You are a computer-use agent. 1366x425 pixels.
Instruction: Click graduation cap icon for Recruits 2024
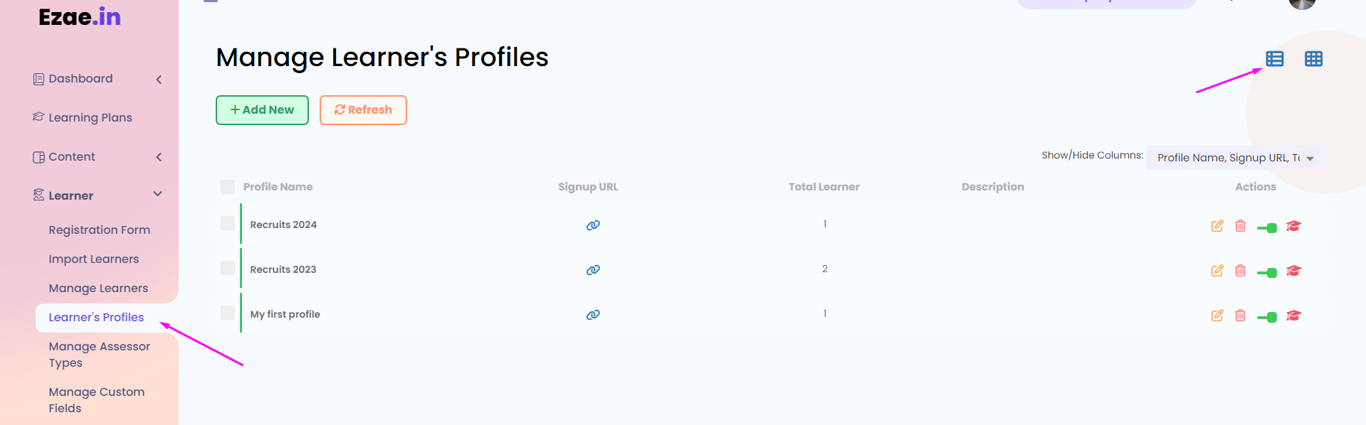(1293, 226)
